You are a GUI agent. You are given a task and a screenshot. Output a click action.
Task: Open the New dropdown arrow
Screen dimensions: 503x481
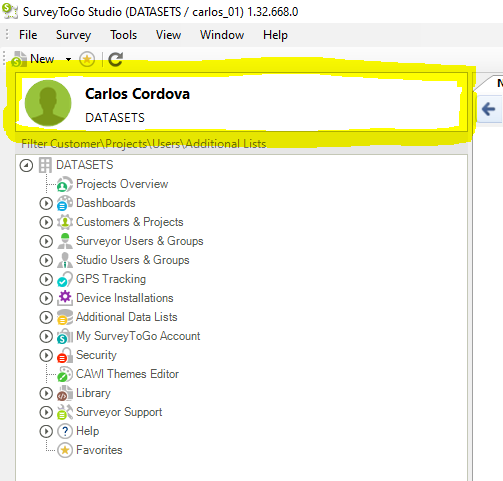pyautogui.click(x=68, y=60)
